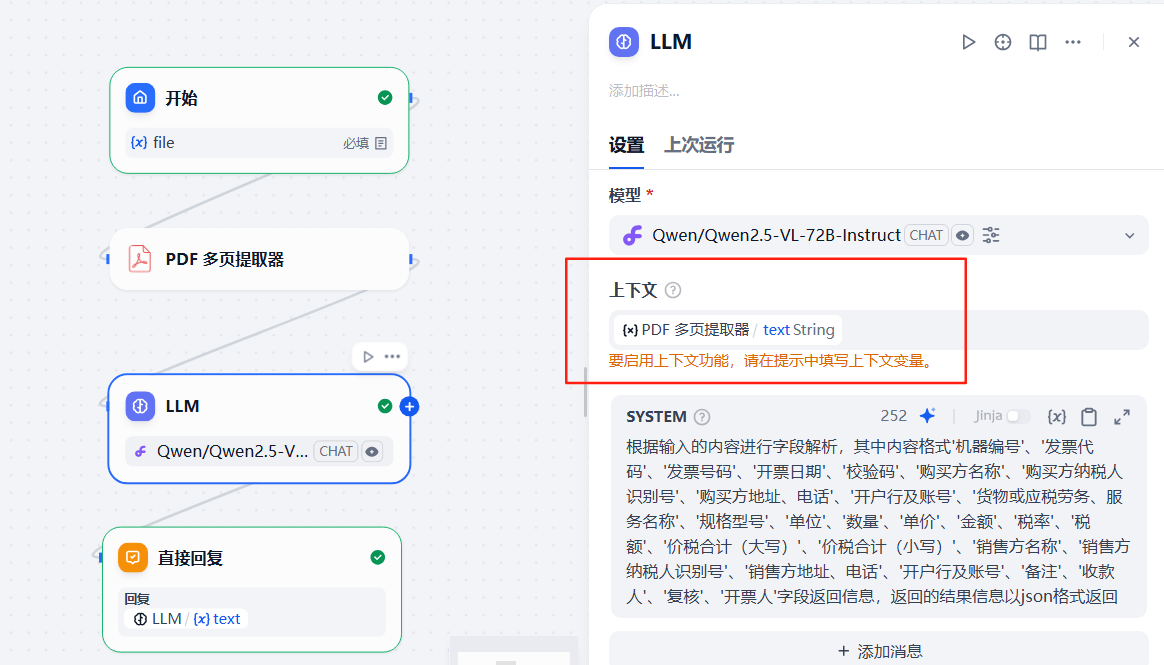Add a next node with the blue plus
Viewport: 1164px width, 665px height.
coord(409,407)
